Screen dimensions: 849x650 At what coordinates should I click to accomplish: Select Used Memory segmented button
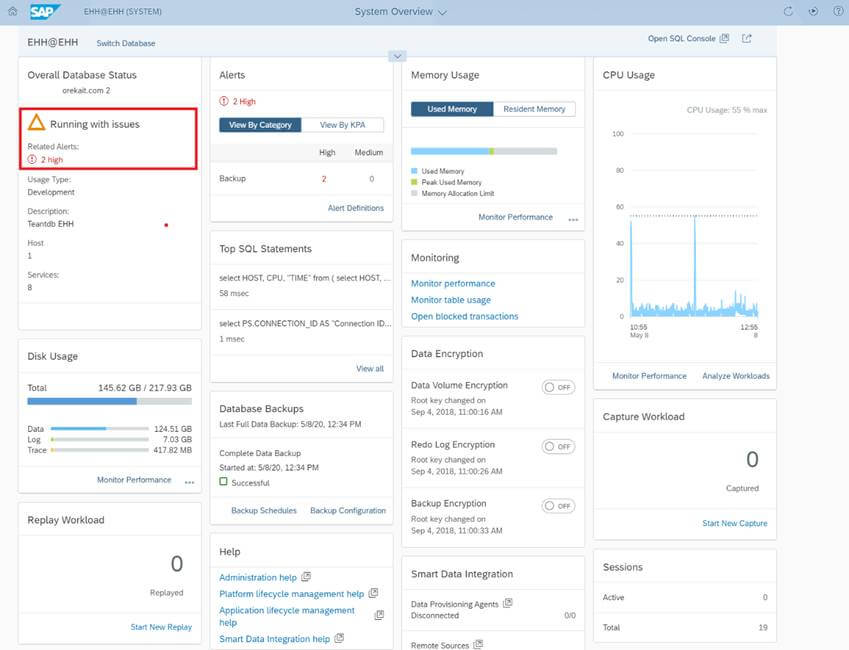452,109
